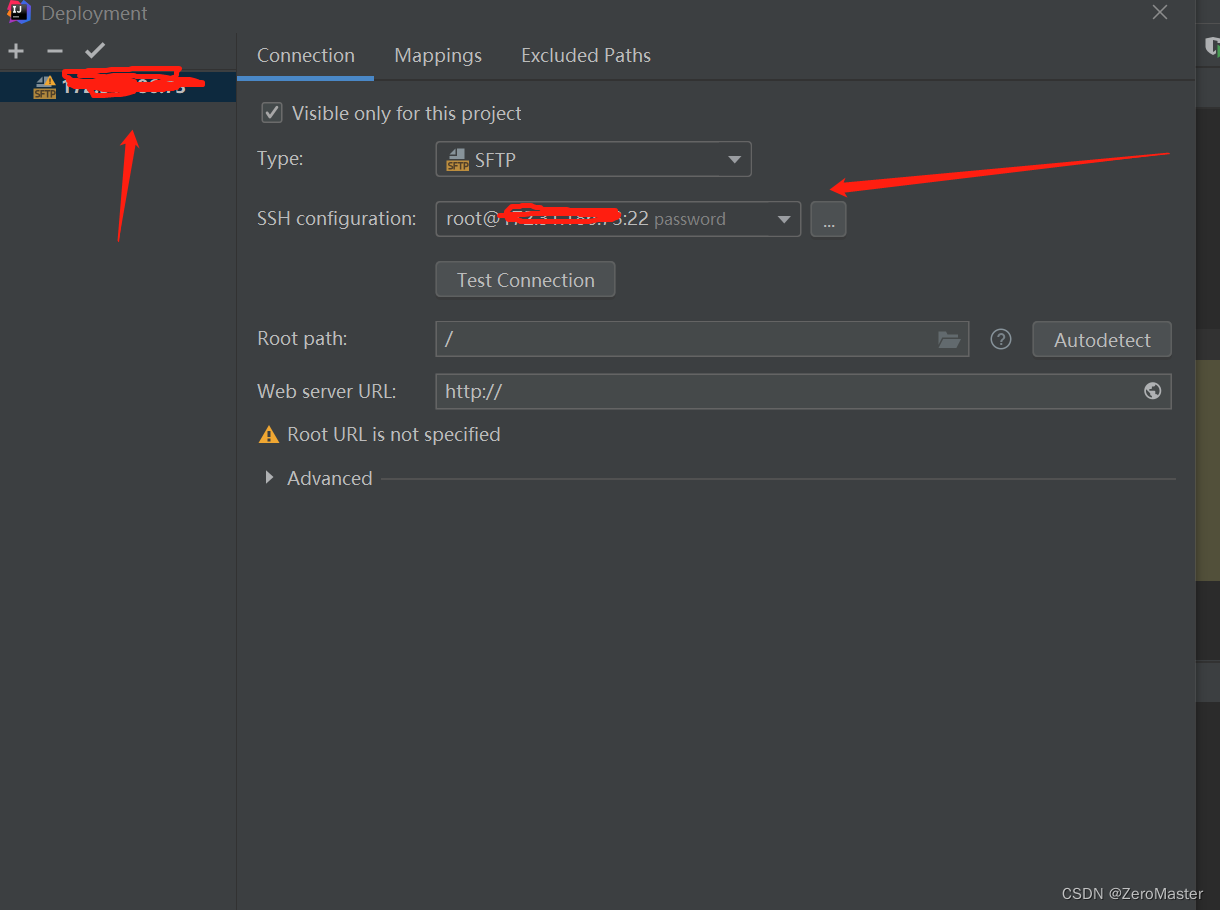This screenshot has width=1220, height=910.
Task: Select the SFTP server entry in list
Action: pyautogui.click(x=118, y=87)
